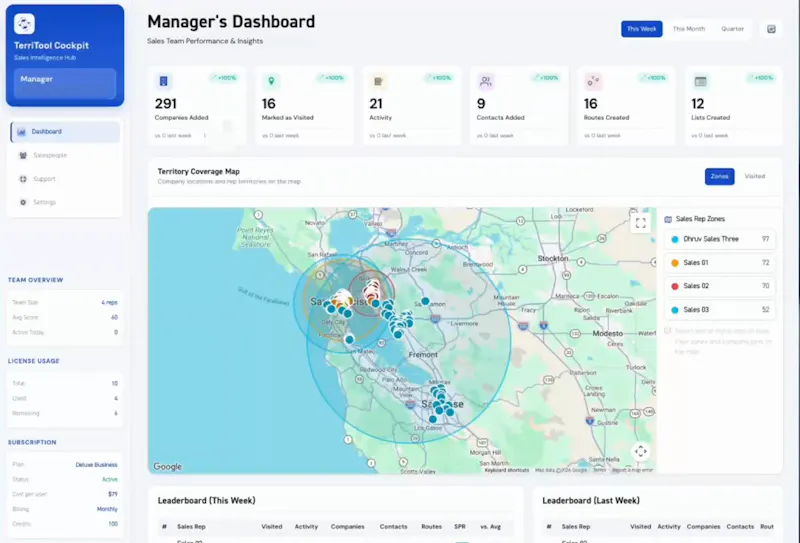The image size is (800, 543).
Task: Click the Manager role box
Action: [65, 83]
